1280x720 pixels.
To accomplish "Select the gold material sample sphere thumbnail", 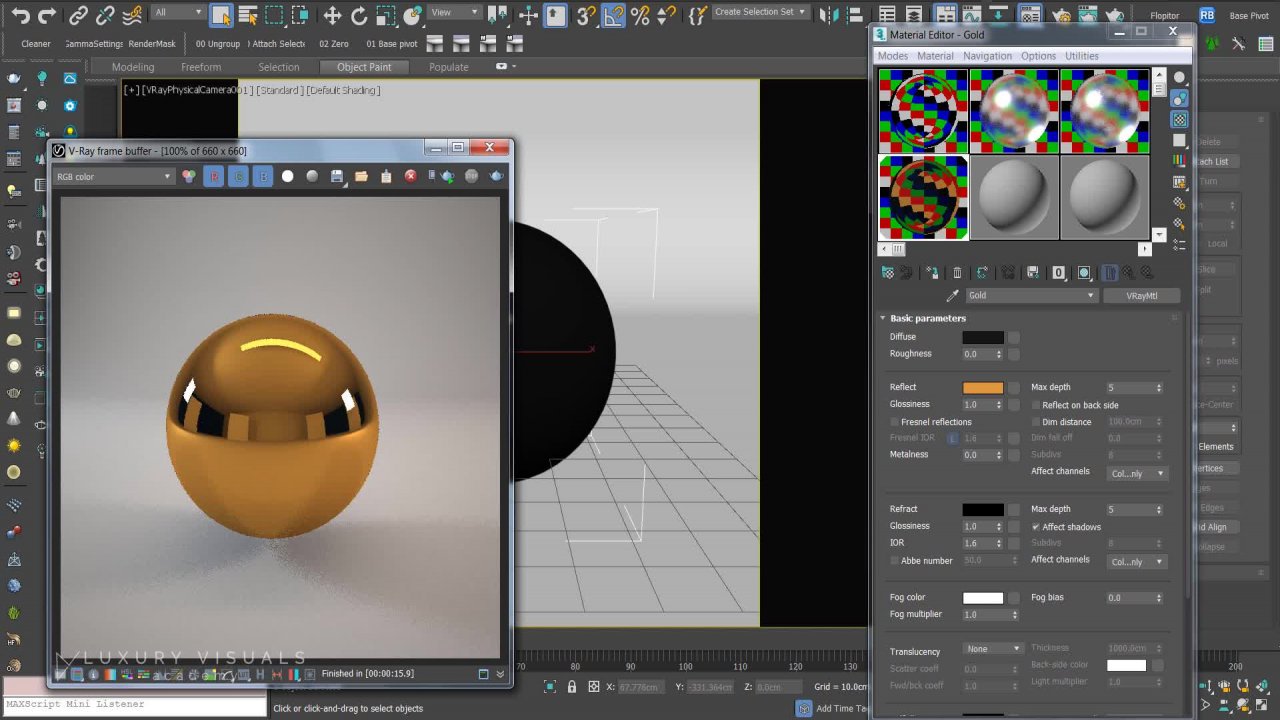I will click(x=923, y=197).
